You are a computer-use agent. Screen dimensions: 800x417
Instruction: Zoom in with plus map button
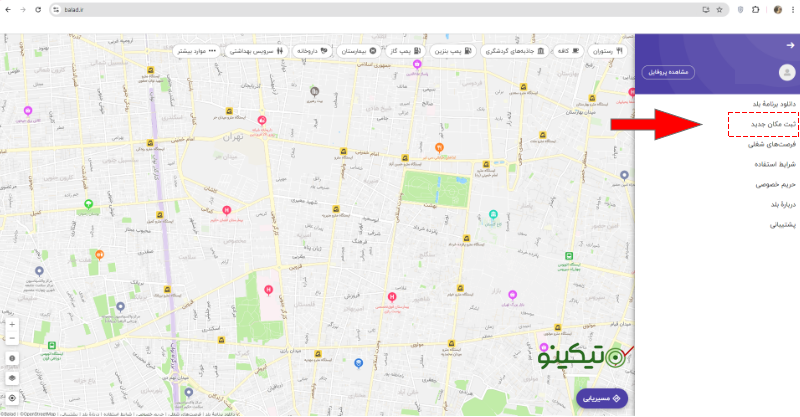(x=12, y=325)
